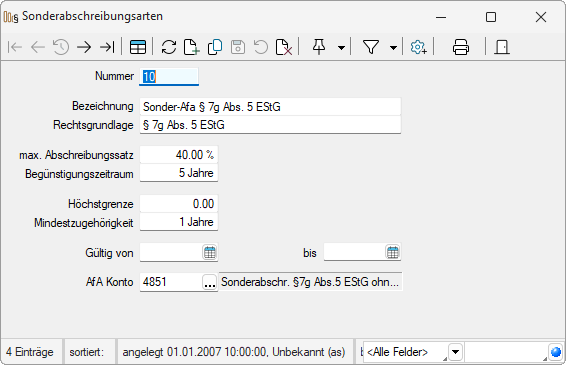Click the pin icon in the toolbar
This screenshot has width=566, height=365.
coord(319,47)
